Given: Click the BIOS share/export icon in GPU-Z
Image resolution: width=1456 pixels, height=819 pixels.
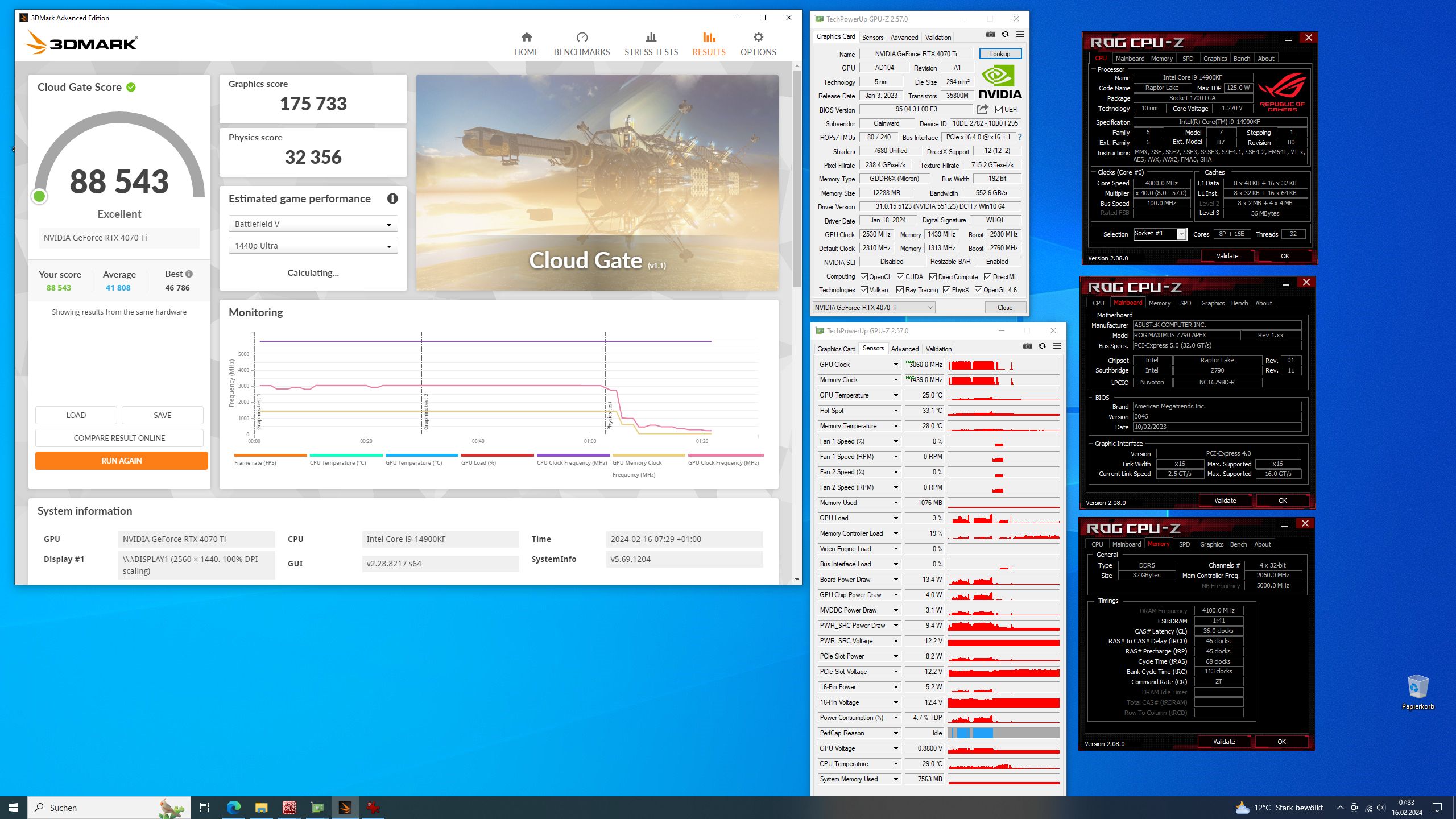Looking at the screenshot, I should (x=982, y=109).
